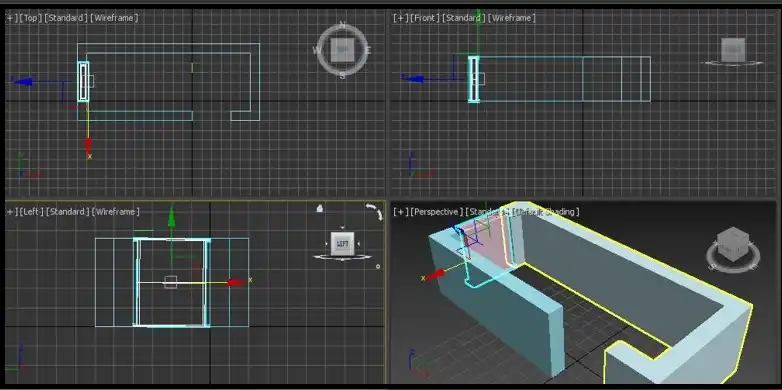
Task: Open the [Standard] menu in the Left viewport
Action: pos(67,212)
